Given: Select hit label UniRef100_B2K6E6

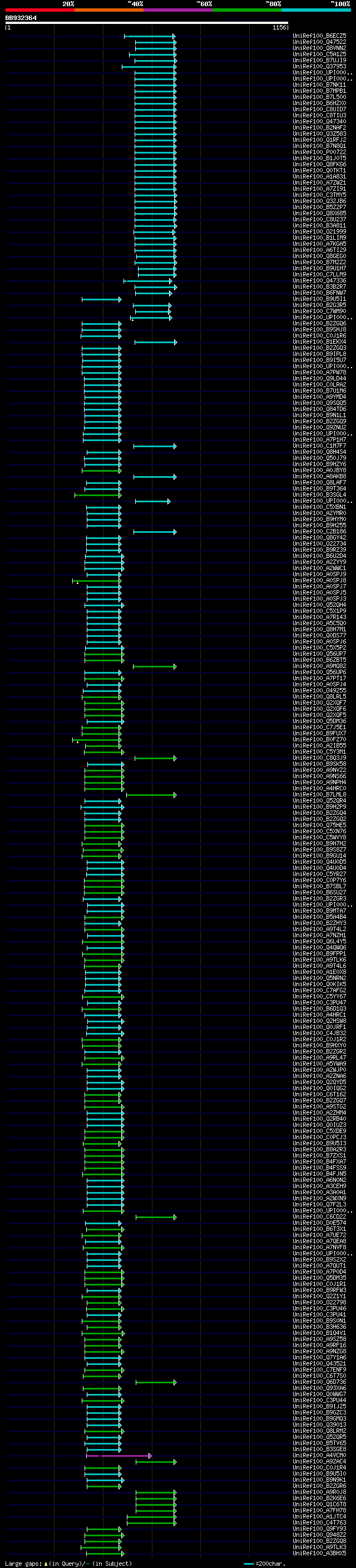Looking at the screenshot, I should (319, 1498).
